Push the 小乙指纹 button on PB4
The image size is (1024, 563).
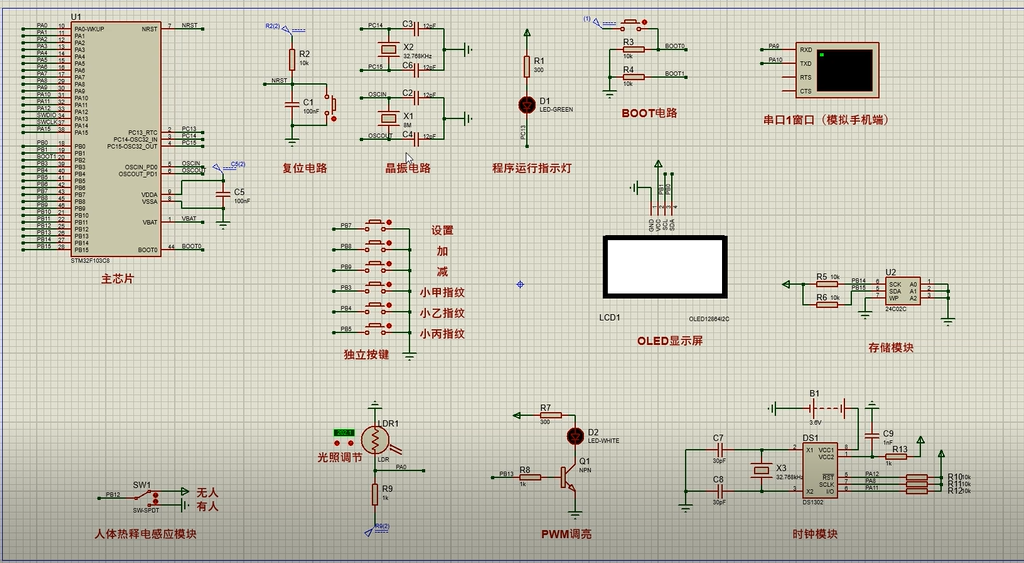coord(377,309)
